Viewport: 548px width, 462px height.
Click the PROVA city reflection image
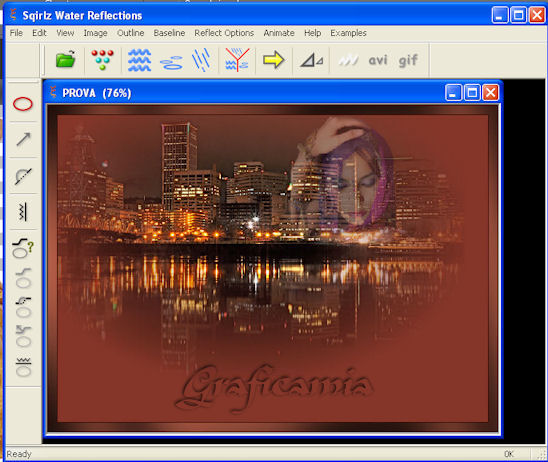coord(273,268)
